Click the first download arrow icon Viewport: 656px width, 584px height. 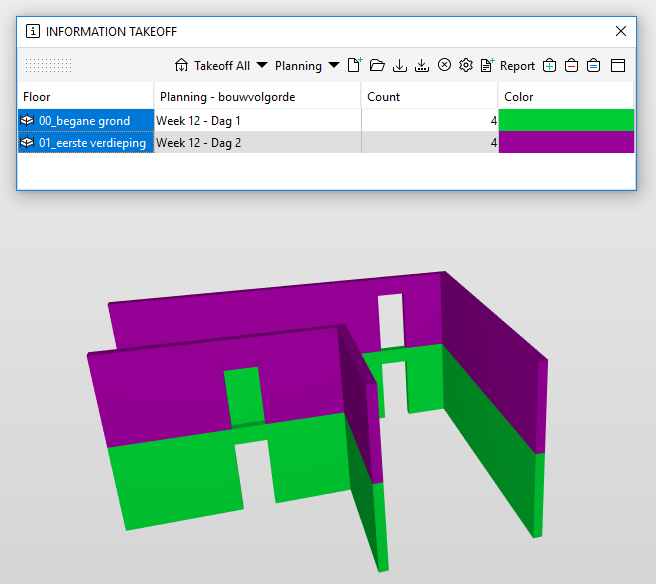coord(400,66)
